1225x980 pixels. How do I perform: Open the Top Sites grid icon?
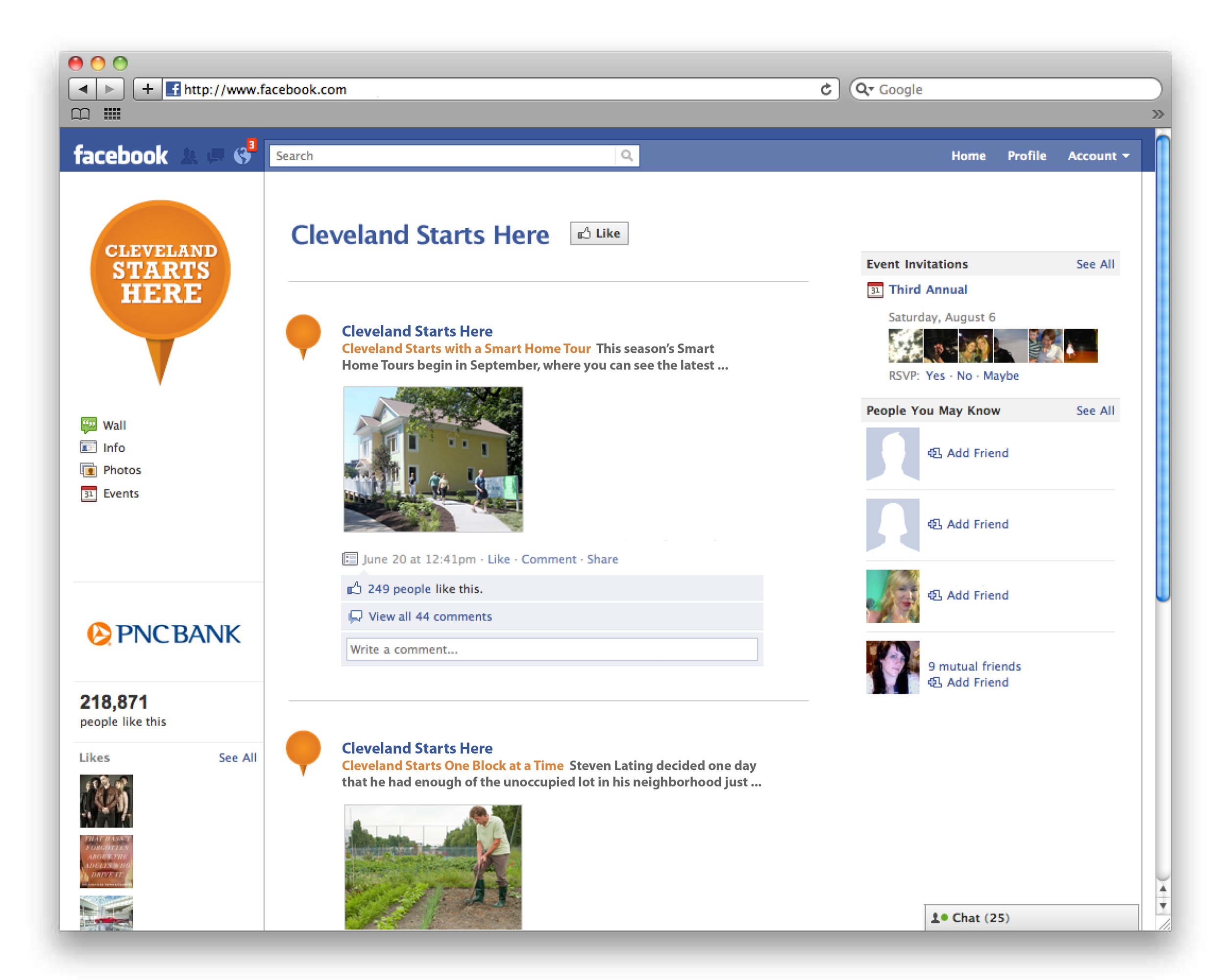112,114
